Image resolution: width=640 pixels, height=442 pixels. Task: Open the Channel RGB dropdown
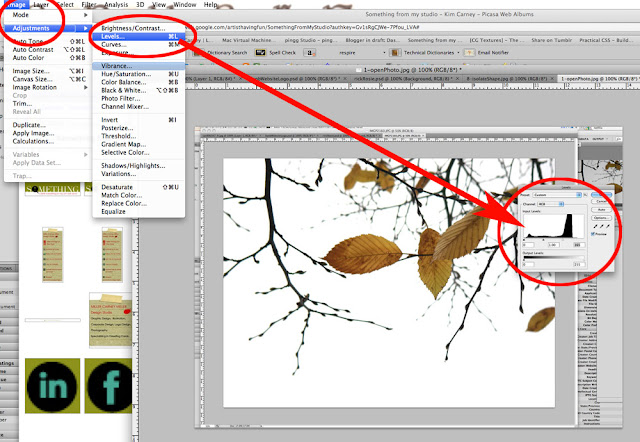click(551, 204)
